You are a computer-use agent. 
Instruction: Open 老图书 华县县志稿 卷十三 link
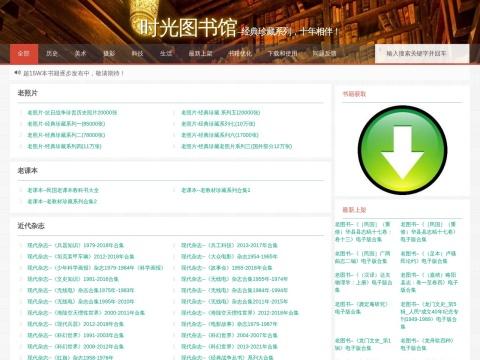tap(363, 232)
